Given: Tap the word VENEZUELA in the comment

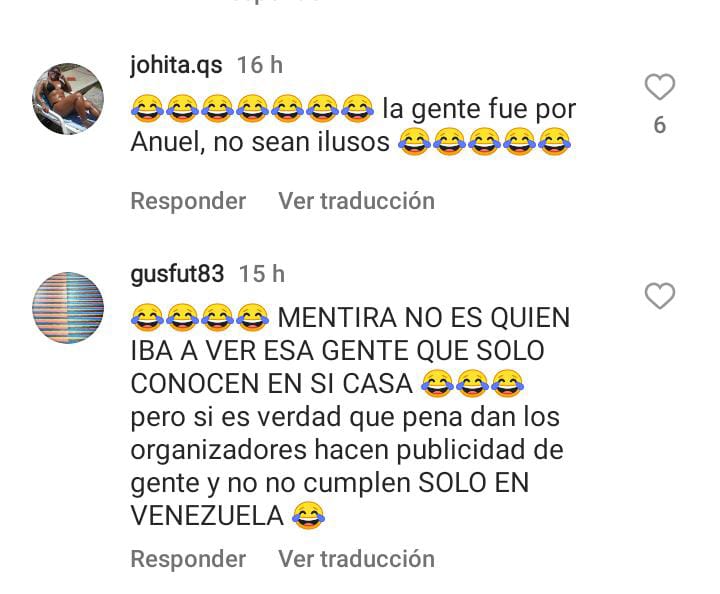Looking at the screenshot, I should (208, 516).
